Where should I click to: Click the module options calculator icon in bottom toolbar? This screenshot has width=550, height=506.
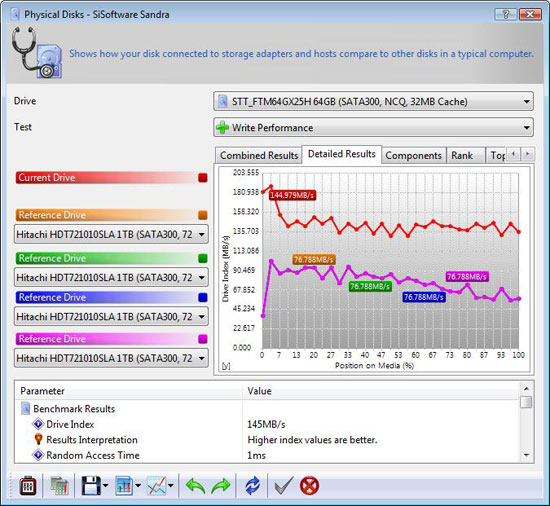(27, 486)
